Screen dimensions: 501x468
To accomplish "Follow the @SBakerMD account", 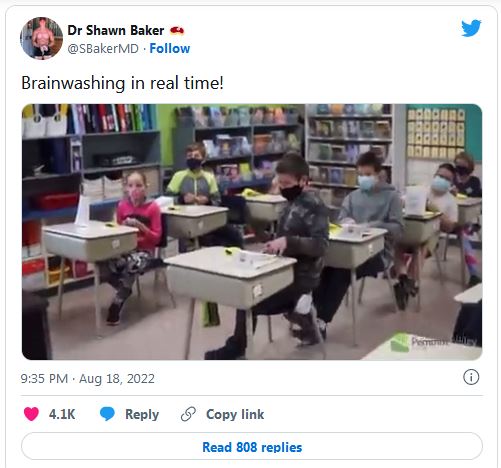I will 170,49.
